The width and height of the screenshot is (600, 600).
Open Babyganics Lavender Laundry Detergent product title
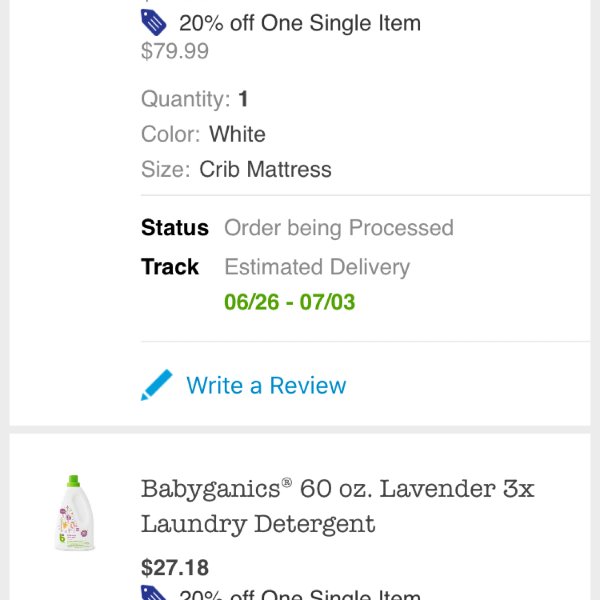(338, 506)
